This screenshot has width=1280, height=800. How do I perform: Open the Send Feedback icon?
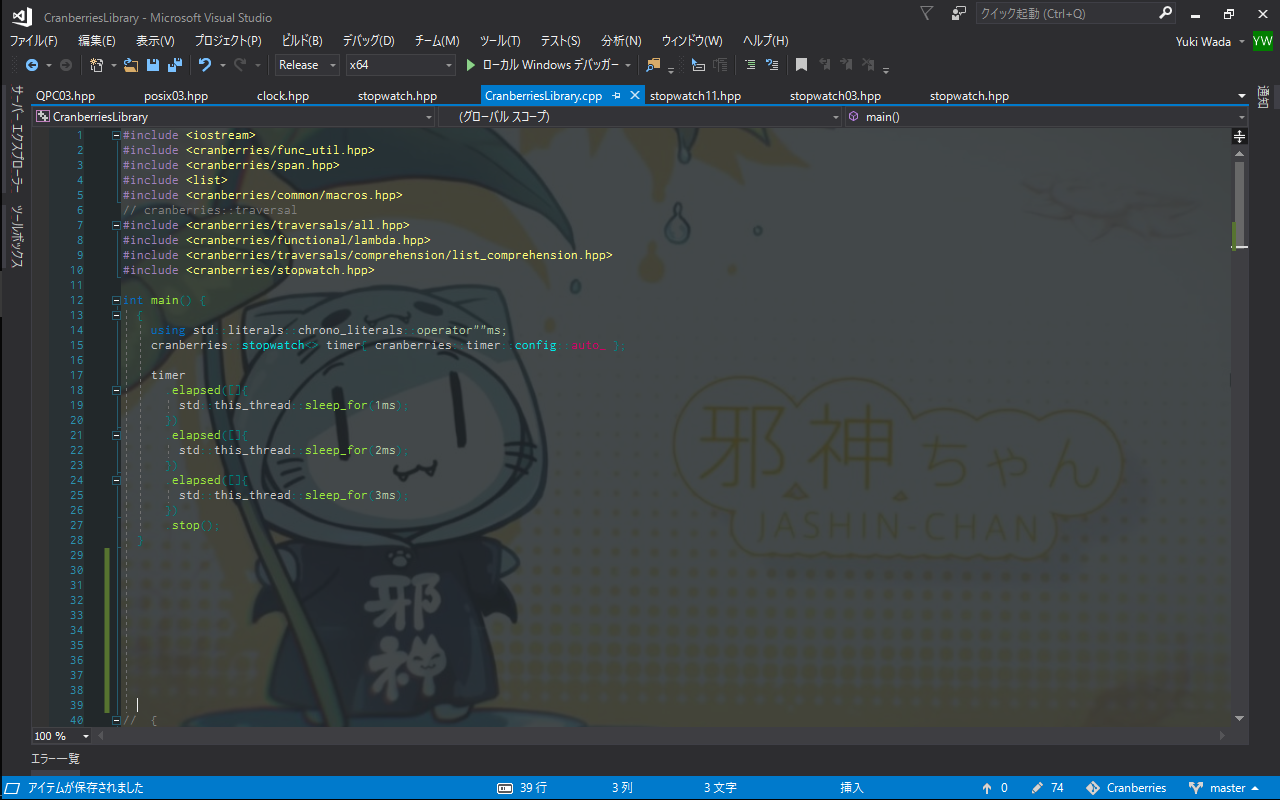(x=959, y=13)
